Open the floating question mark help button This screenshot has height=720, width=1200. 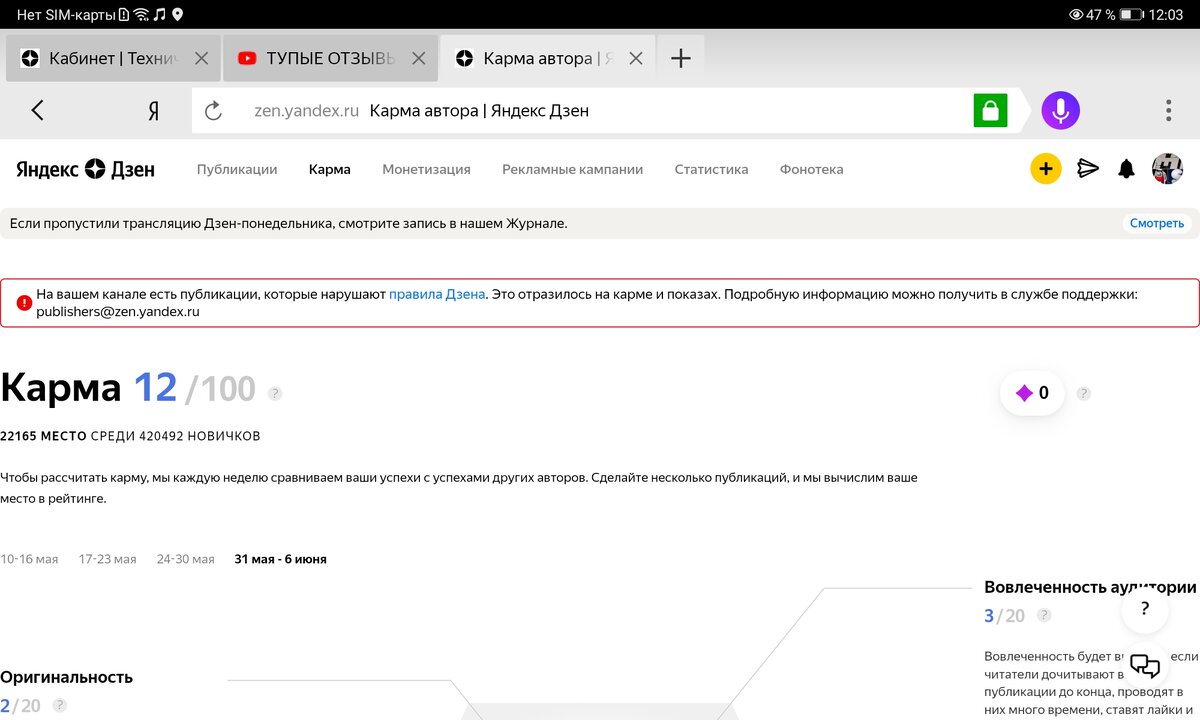(x=1145, y=608)
